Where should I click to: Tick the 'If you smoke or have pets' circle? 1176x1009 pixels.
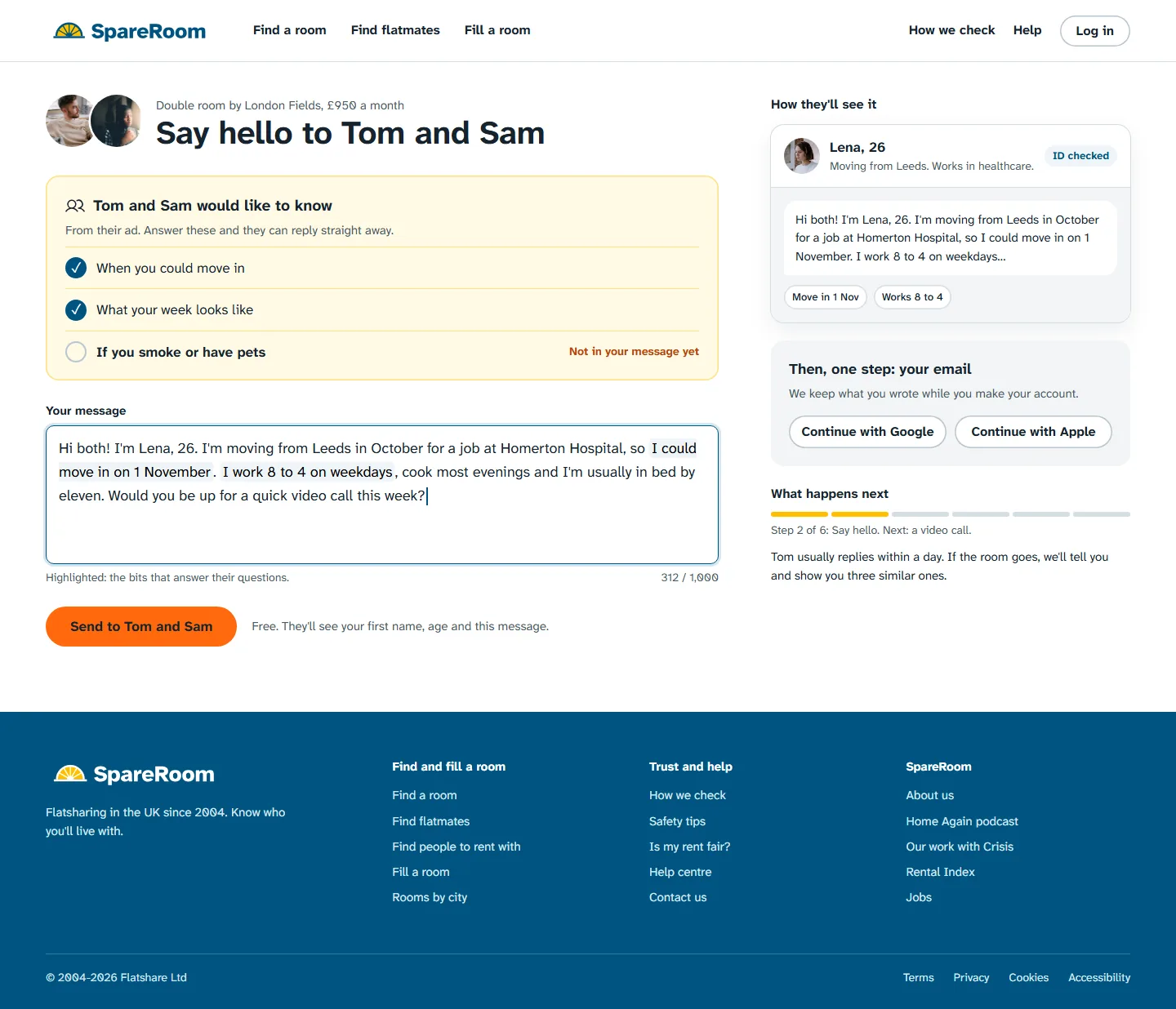click(x=76, y=352)
